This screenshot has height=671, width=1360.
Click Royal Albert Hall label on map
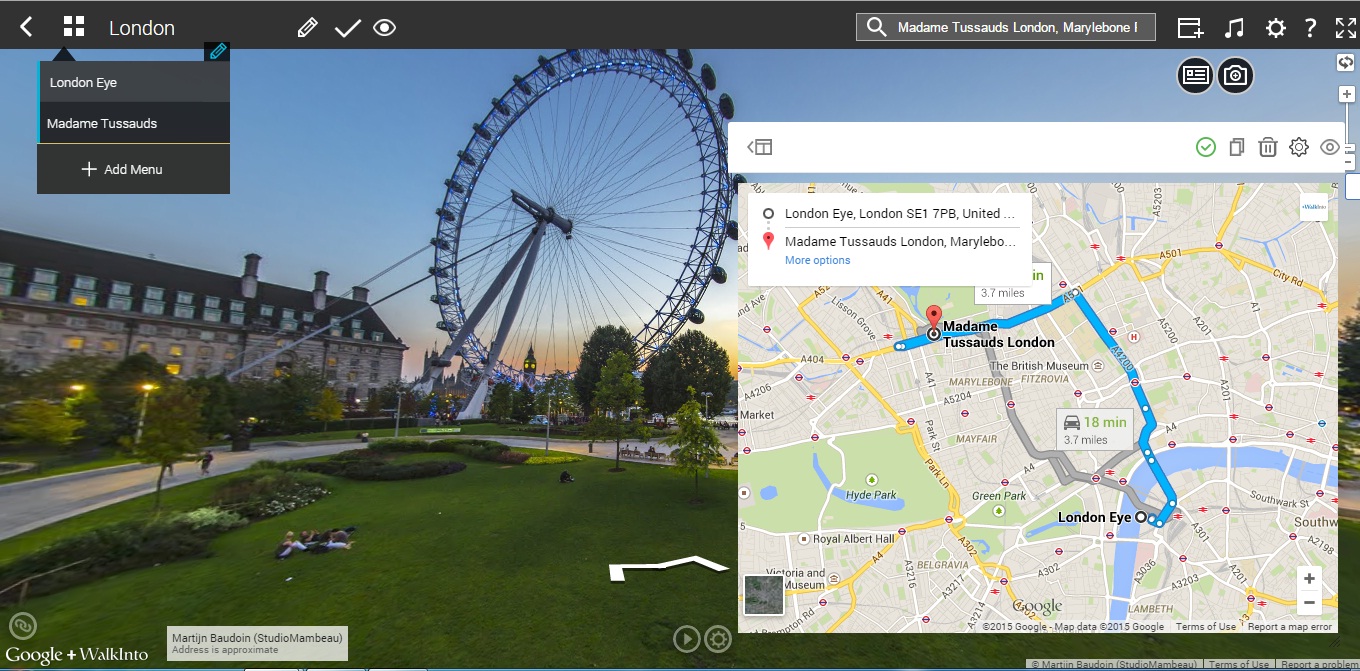(853, 539)
